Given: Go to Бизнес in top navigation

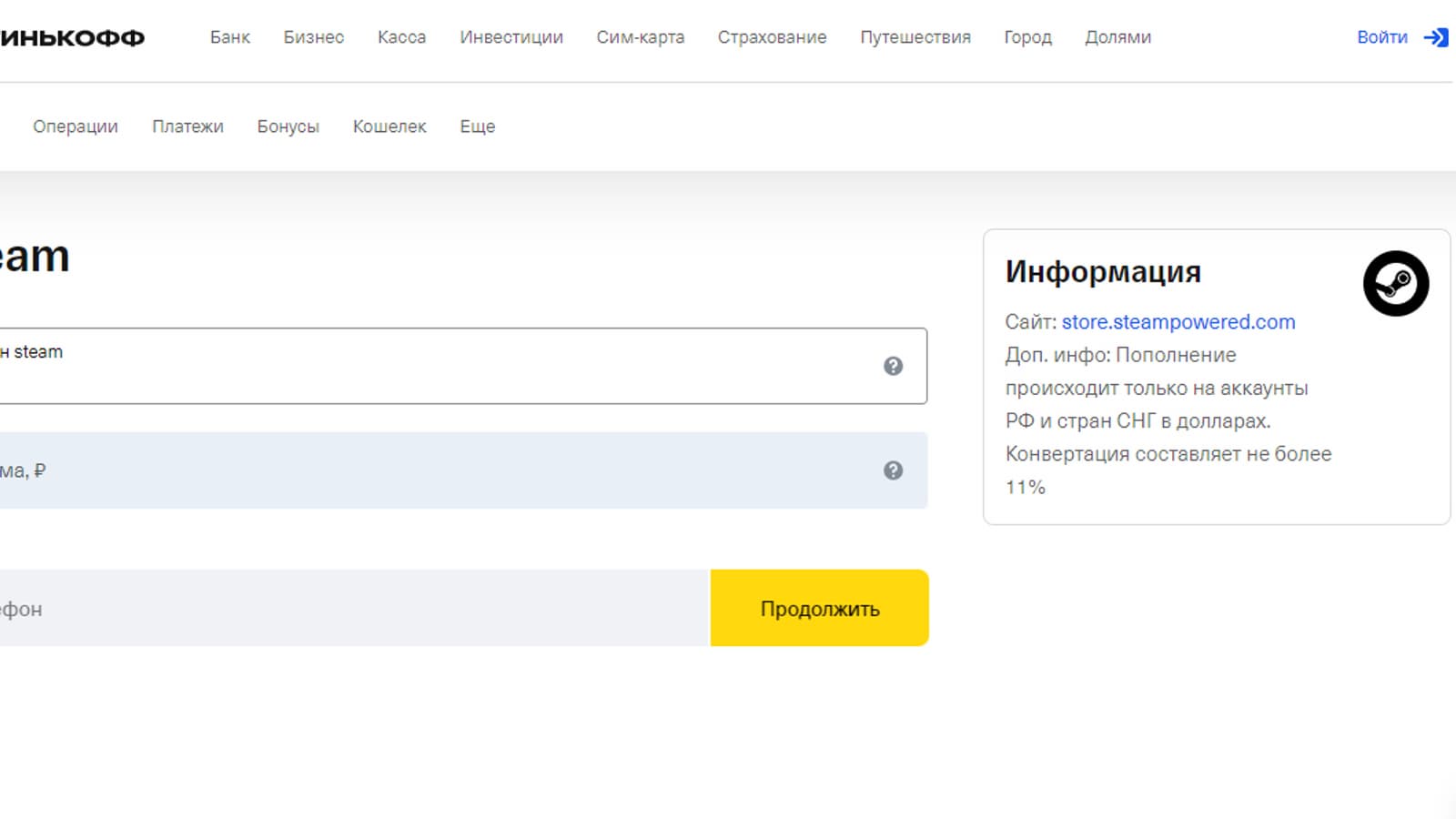Looking at the screenshot, I should (313, 37).
